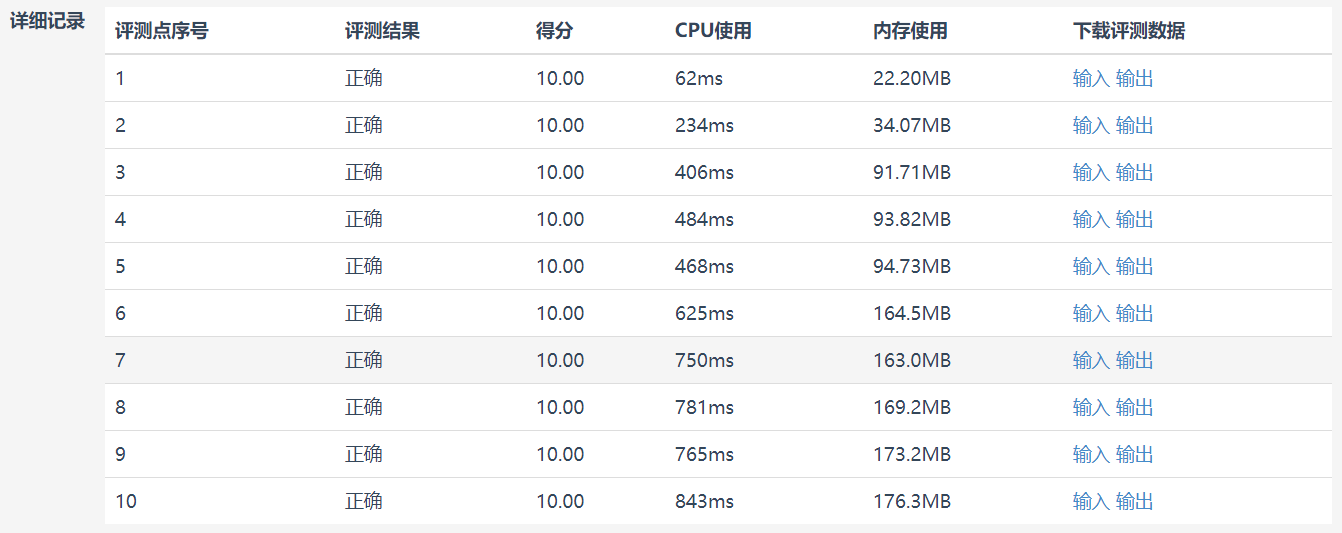Download 输入 for the 625ms test point
The width and height of the screenshot is (1342, 533).
[x=1091, y=313]
